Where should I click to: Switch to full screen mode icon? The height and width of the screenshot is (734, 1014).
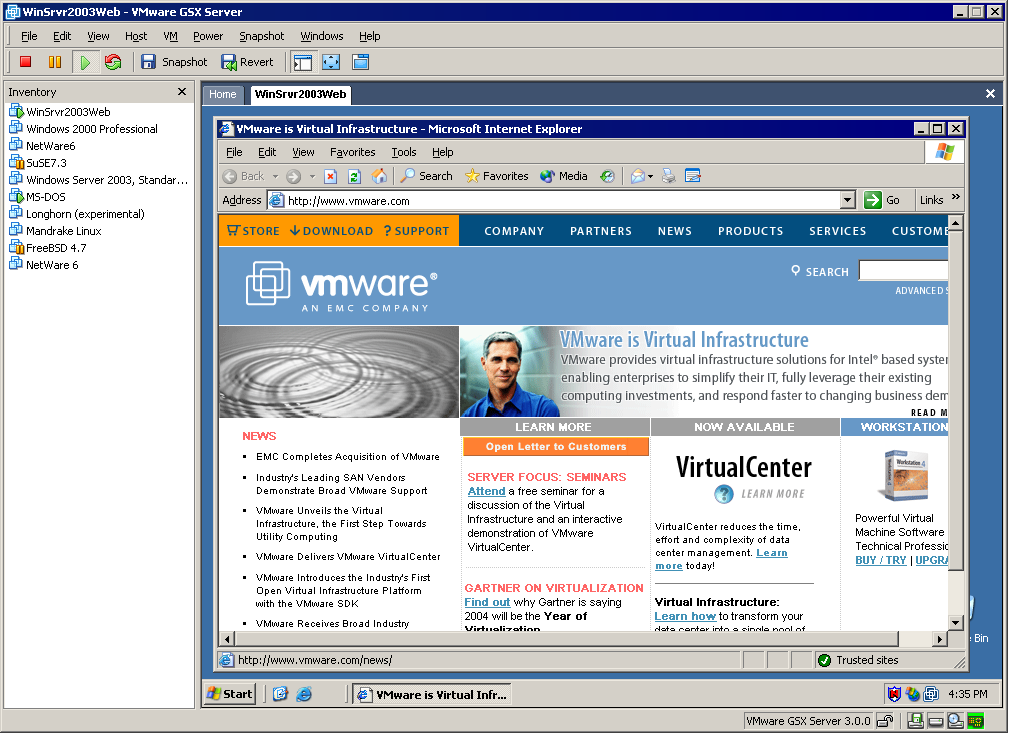[x=331, y=62]
